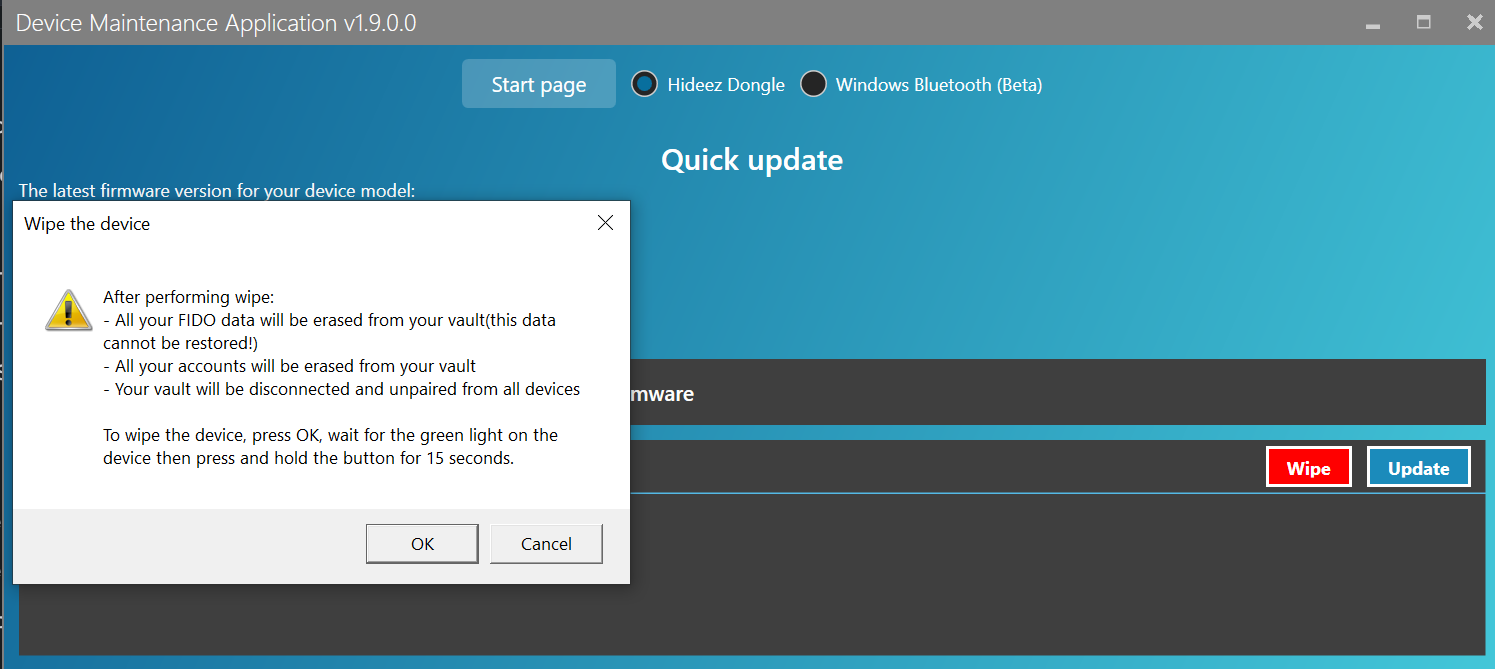Image resolution: width=1495 pixels, height=669 pixels.
Task: Click the latest firmware version label
Action: (217, 190)
